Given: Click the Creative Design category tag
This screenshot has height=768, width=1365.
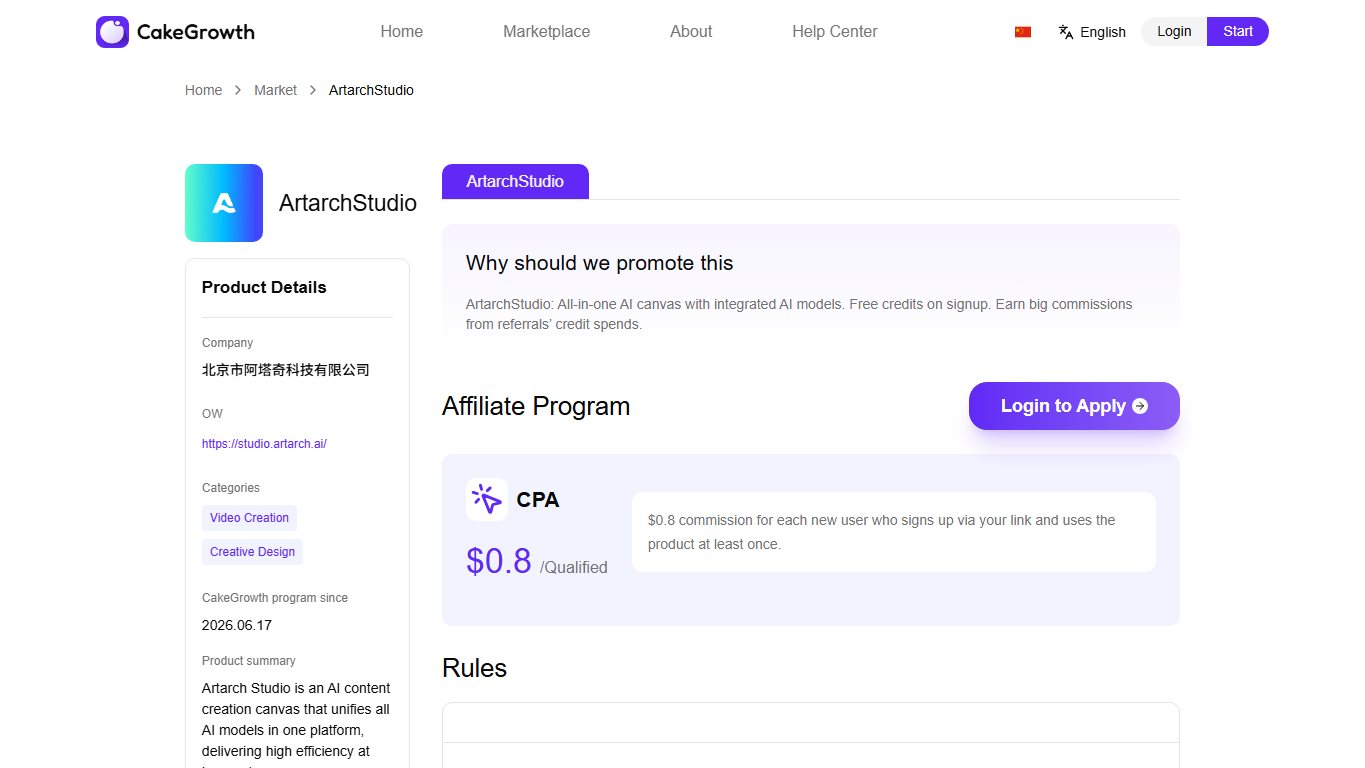Looking at the screenshot, I should [252, 552].
